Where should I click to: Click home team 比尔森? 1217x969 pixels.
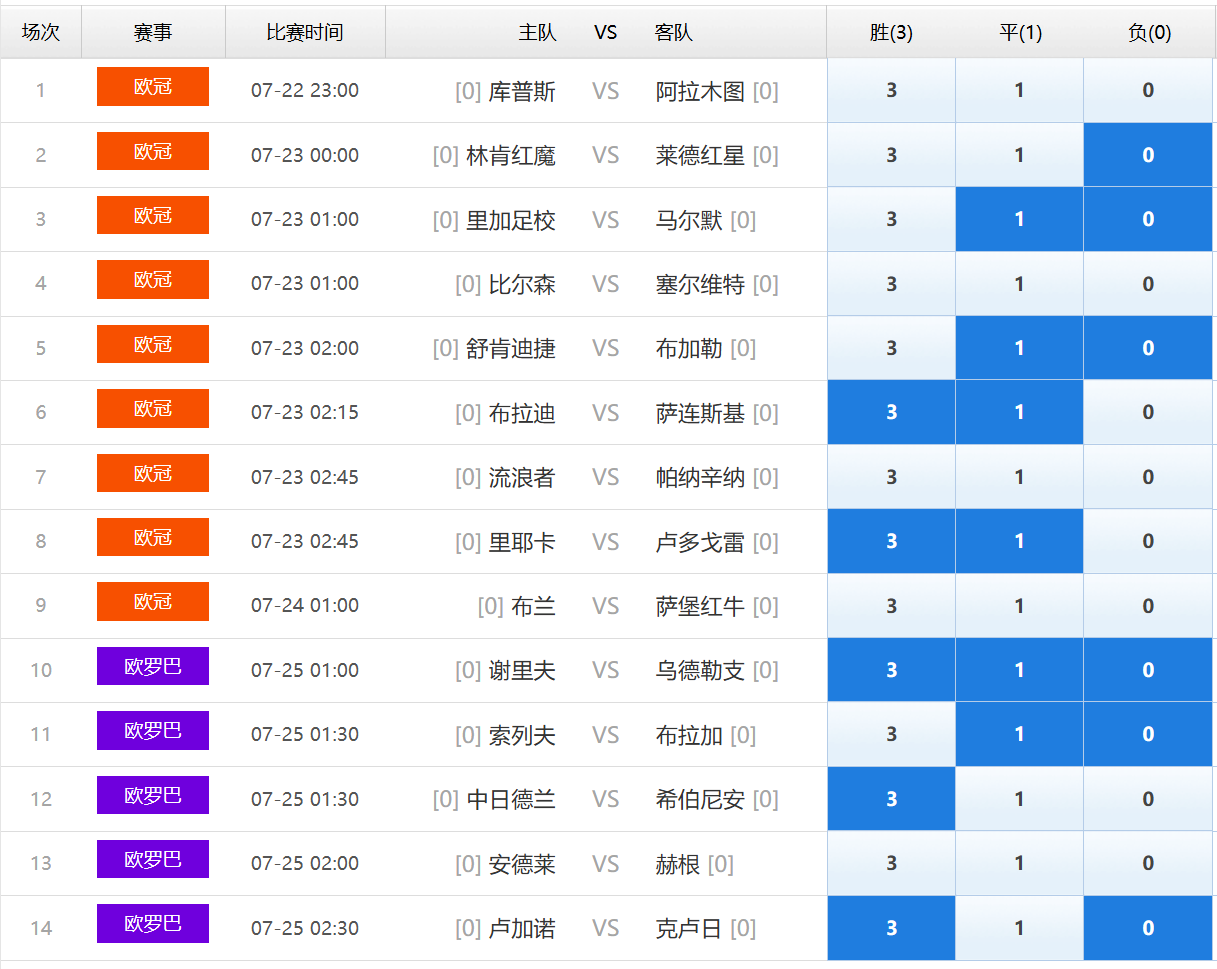522,285
